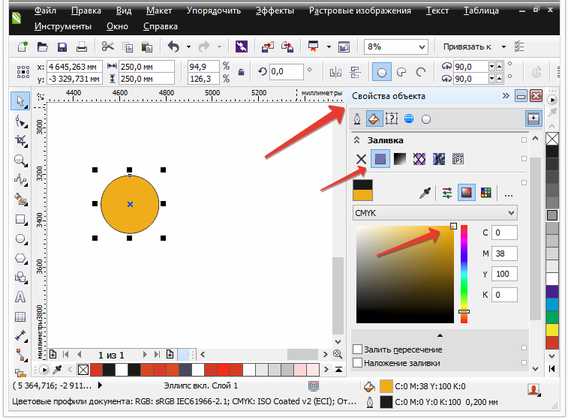Open the Инструменты menu
Screen dimensions: 568x420
click(x=63, y=26)
